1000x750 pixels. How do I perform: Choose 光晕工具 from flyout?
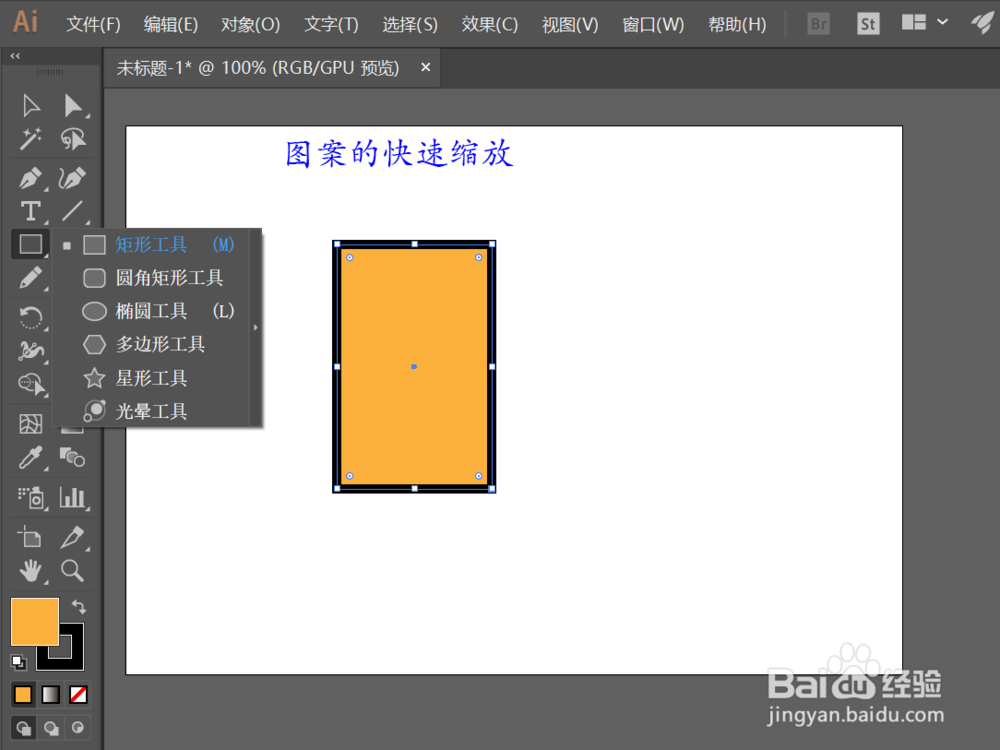(151, 411)
